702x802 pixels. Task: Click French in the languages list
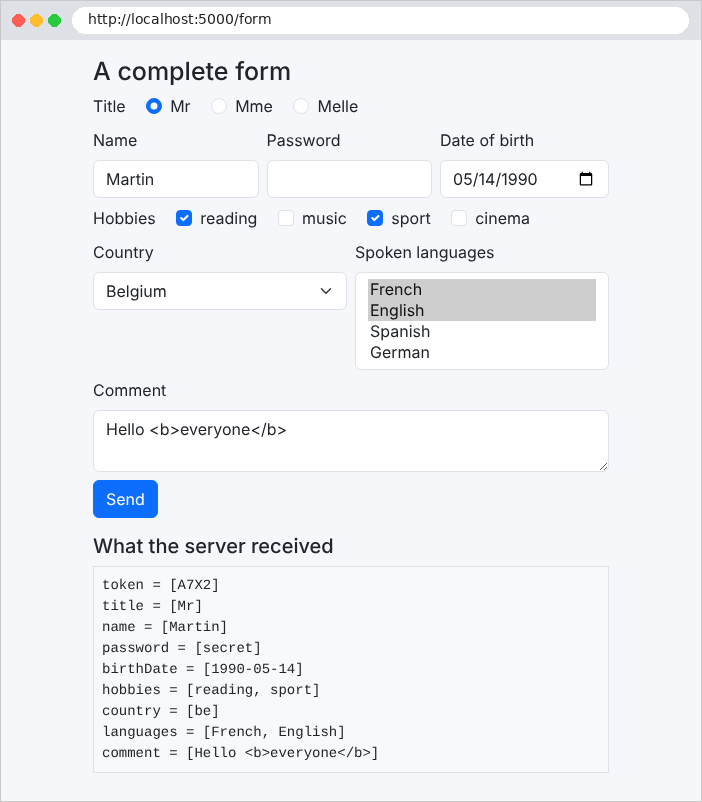pyautogui.click(x=482, y=289)
